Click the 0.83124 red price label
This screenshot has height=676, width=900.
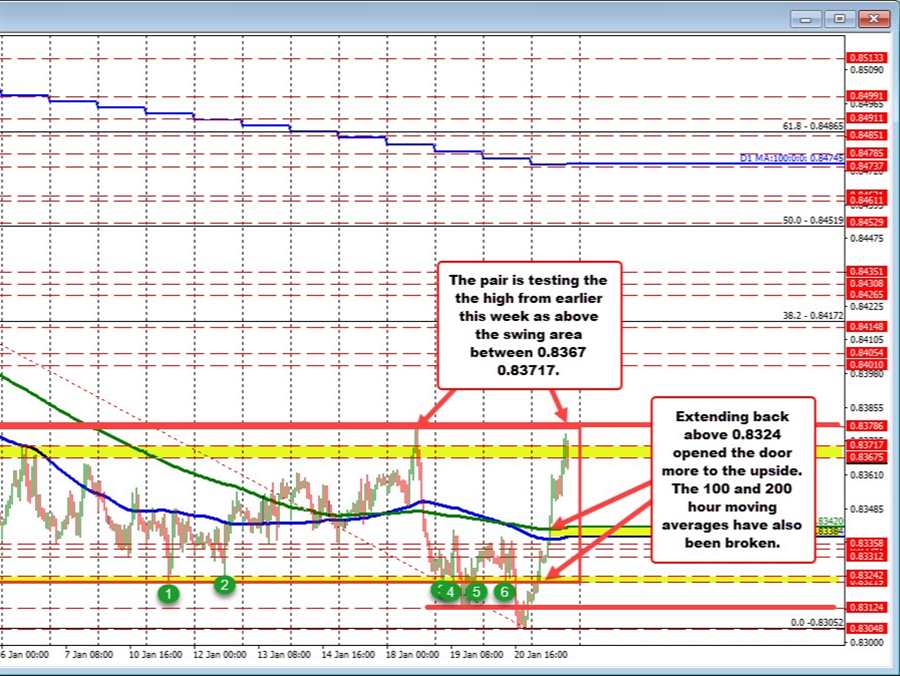tap(864, 607)
